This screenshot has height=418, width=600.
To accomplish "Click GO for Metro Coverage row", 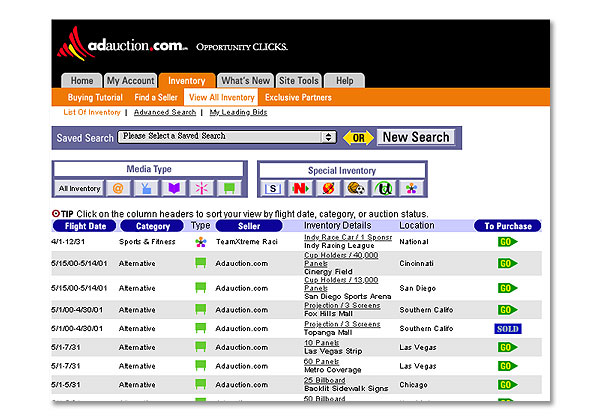I will [x=507, y=366].
